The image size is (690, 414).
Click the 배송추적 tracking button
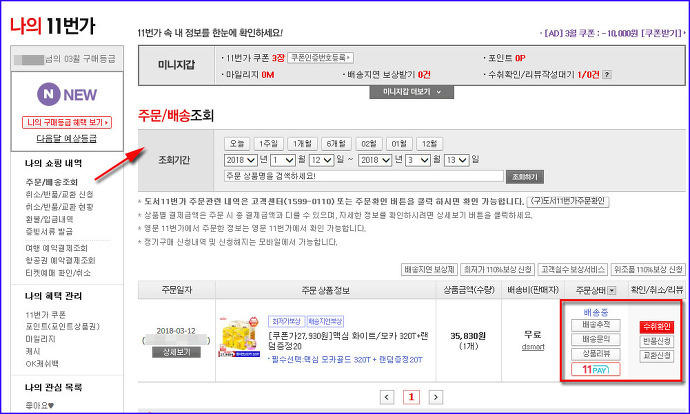tap(596, 325)
